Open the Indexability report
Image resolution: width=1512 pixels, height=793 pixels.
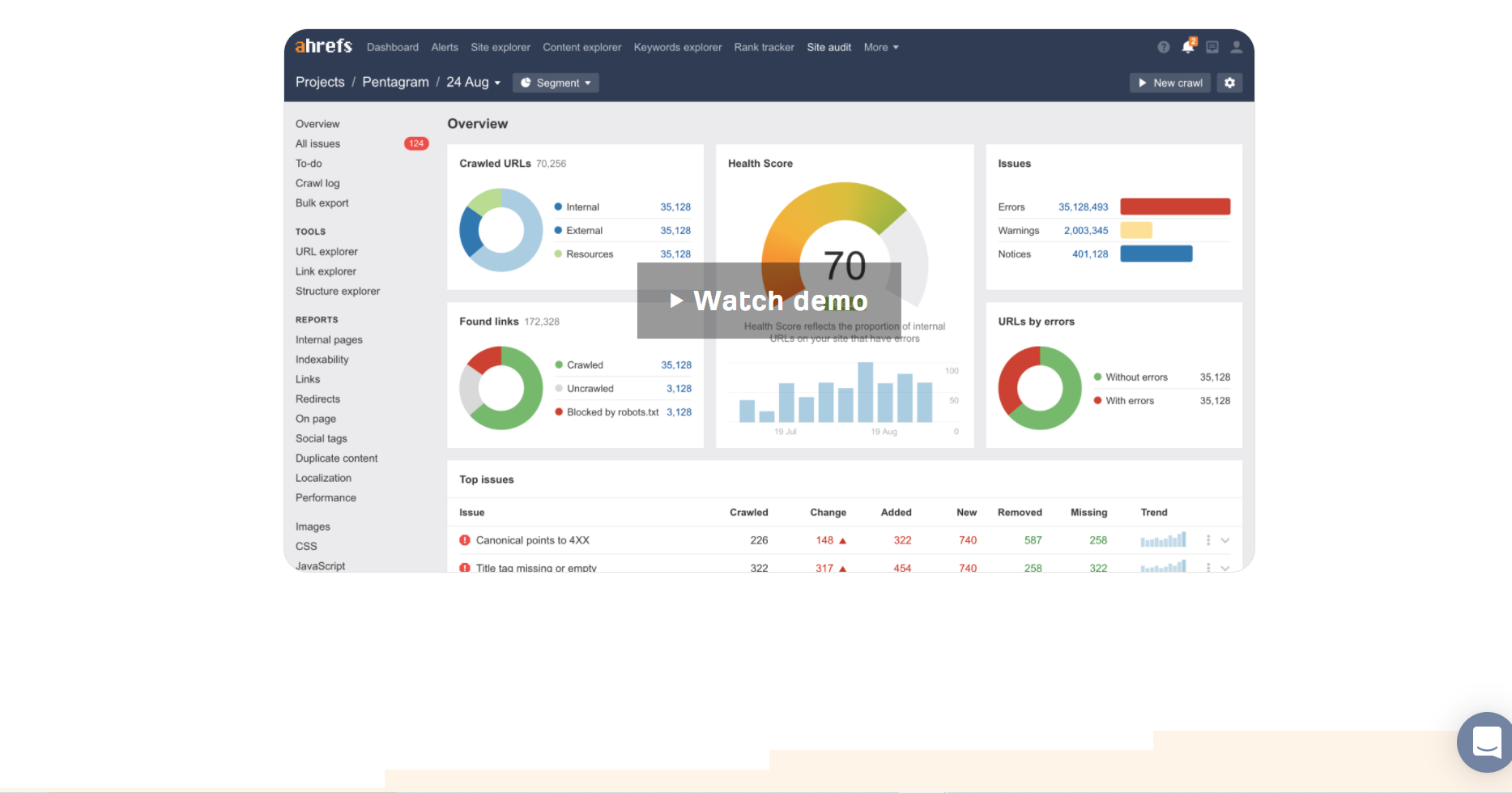pos(322,360)
